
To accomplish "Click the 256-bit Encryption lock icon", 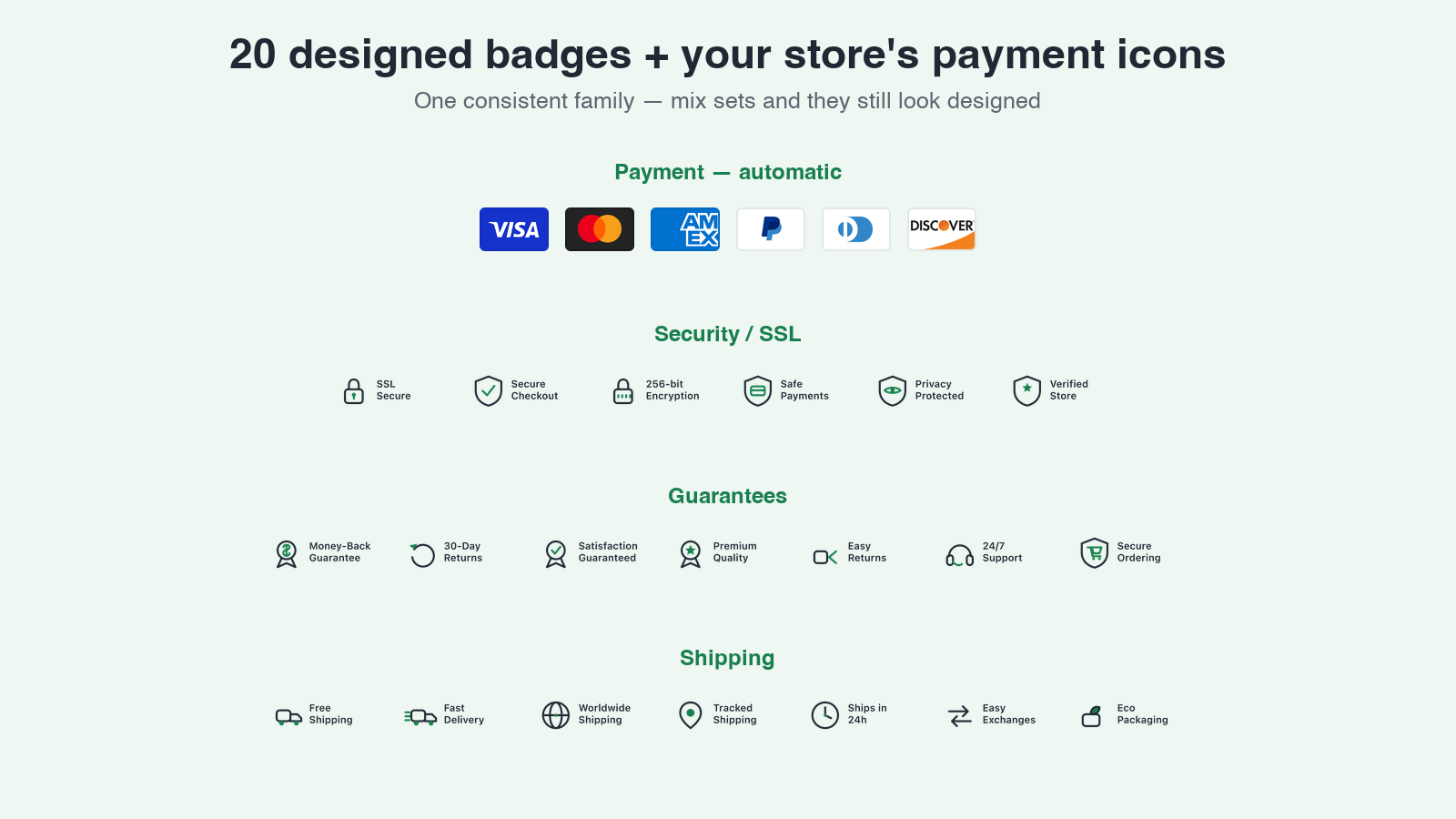I will pyautogui.click(x=623, y=391).
